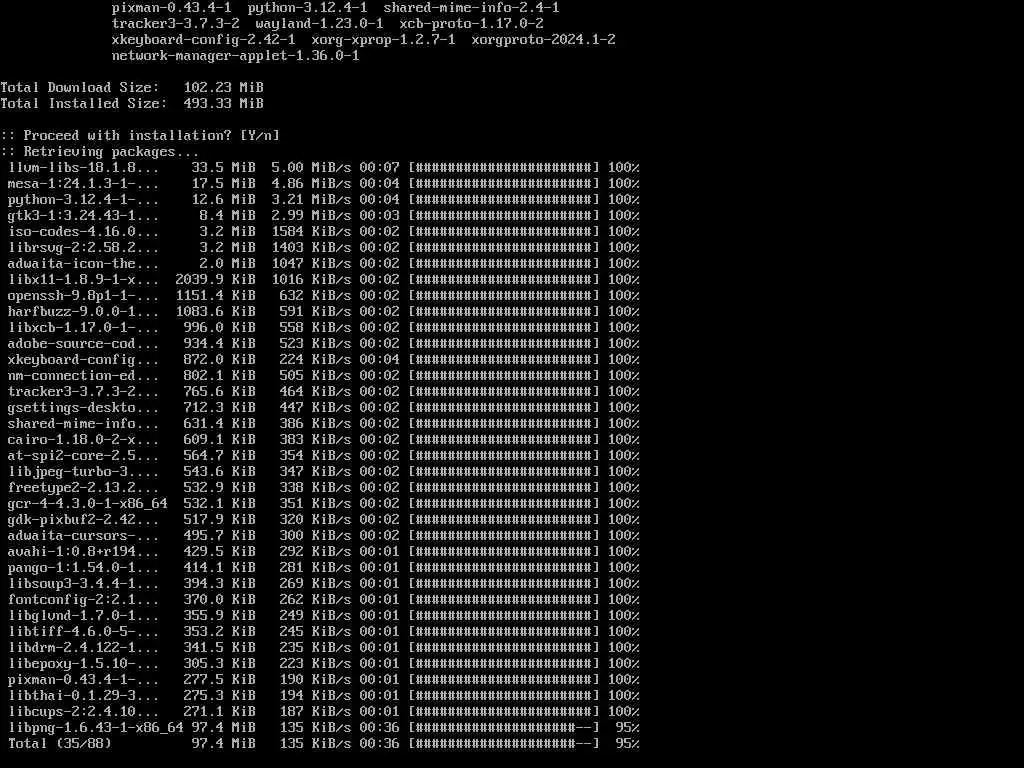Select the gtk3-1:3.24.43-1 row
The image size is (1024, 768).
(324, 216)
